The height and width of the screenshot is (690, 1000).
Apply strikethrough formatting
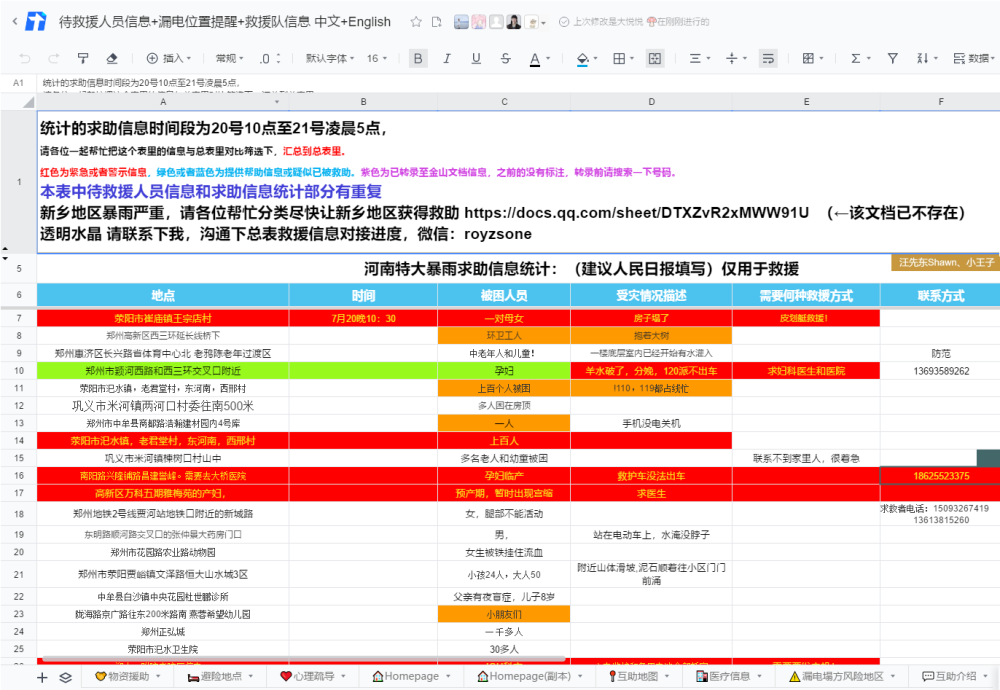click(505, 58)
